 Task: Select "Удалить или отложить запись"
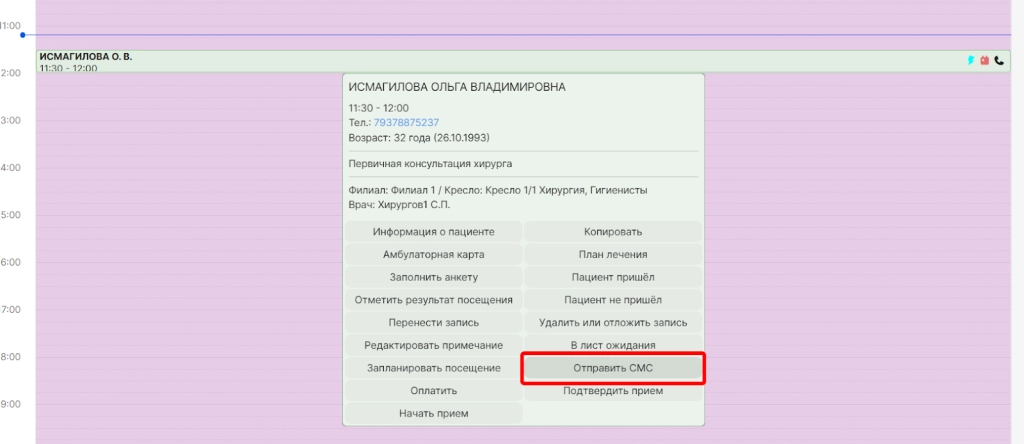(x=613, y=323)
